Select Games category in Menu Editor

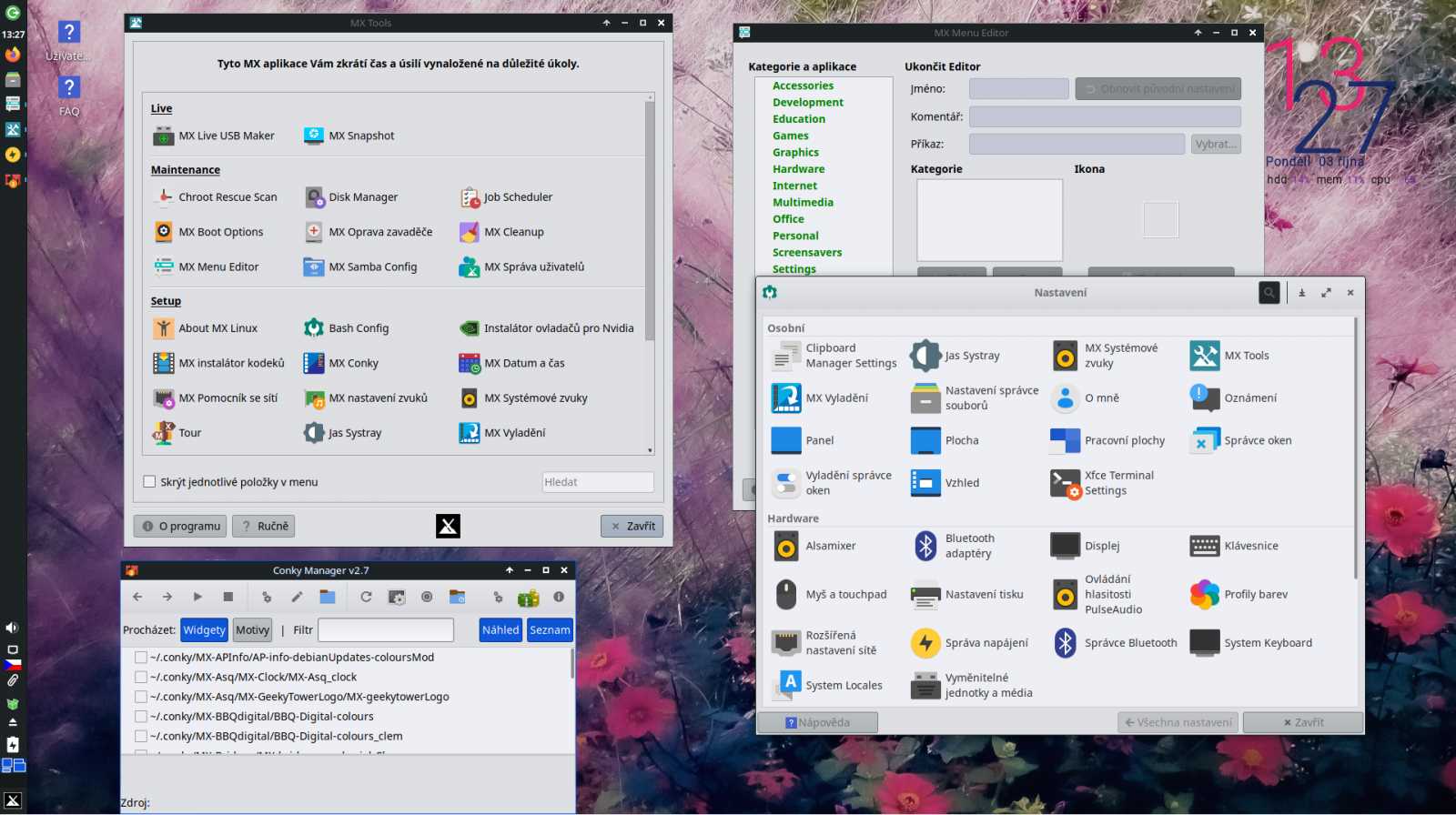click(x=791, y=136)
